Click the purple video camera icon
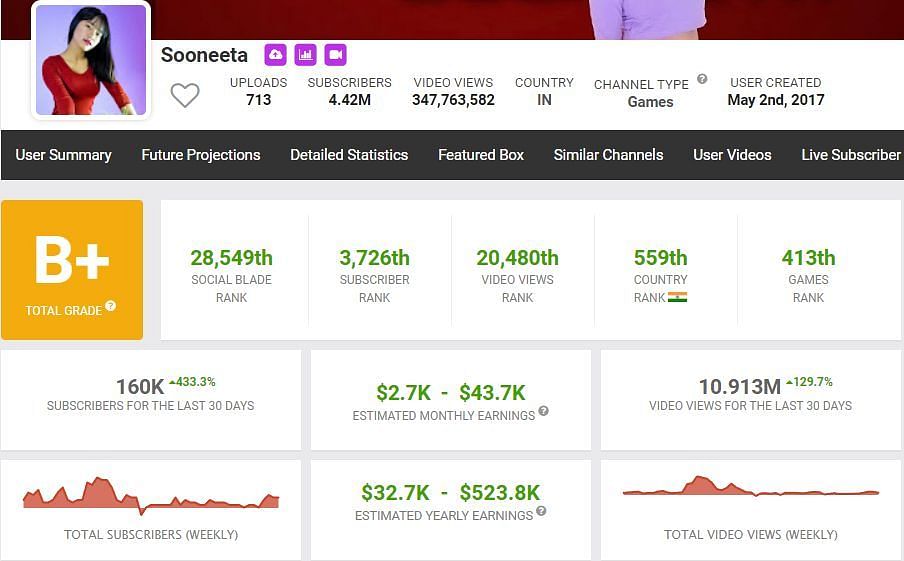 (x=335, y=55)
